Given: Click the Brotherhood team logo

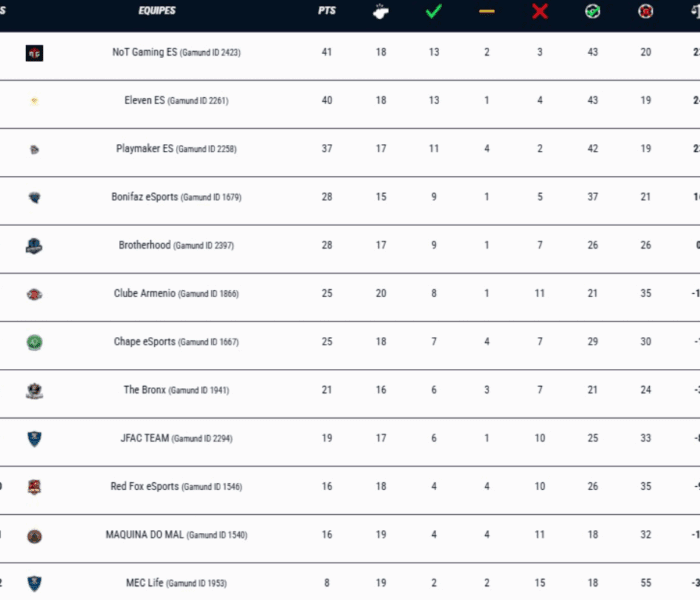Looking at the screenshot, I should pos(34,246).
